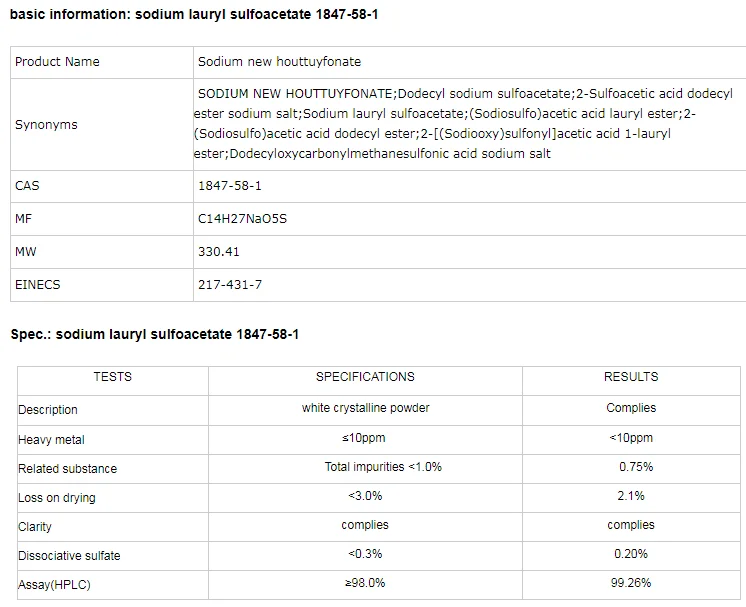Screen dimensions: 746x607
Task: Click the 'RESULTS' column header
Action: click(x=631, y=377)
